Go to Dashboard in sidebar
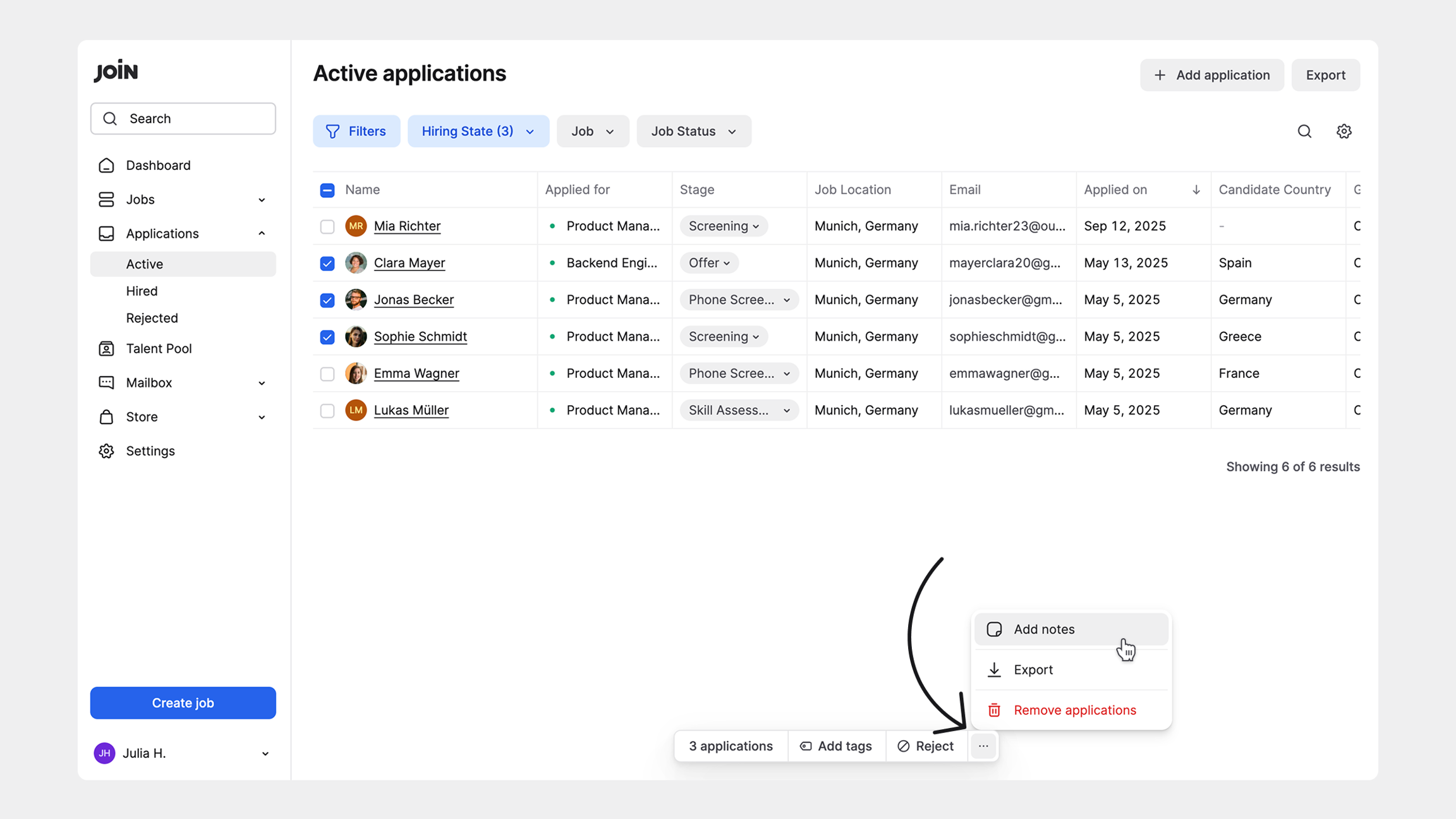Screen dimensions: 1456x819 coord(157,165)
